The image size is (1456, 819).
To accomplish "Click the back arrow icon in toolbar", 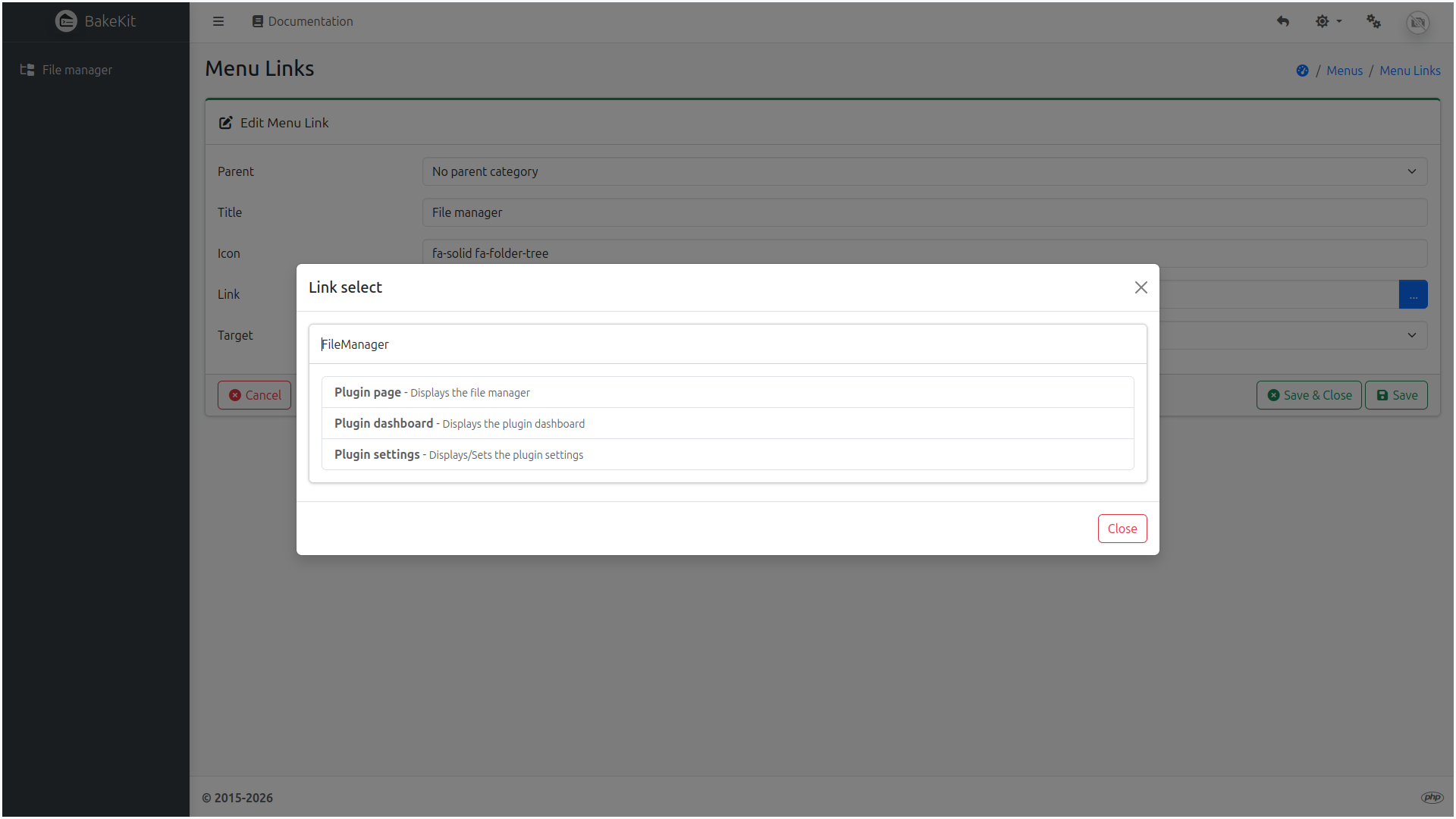I will point(1283,21).
